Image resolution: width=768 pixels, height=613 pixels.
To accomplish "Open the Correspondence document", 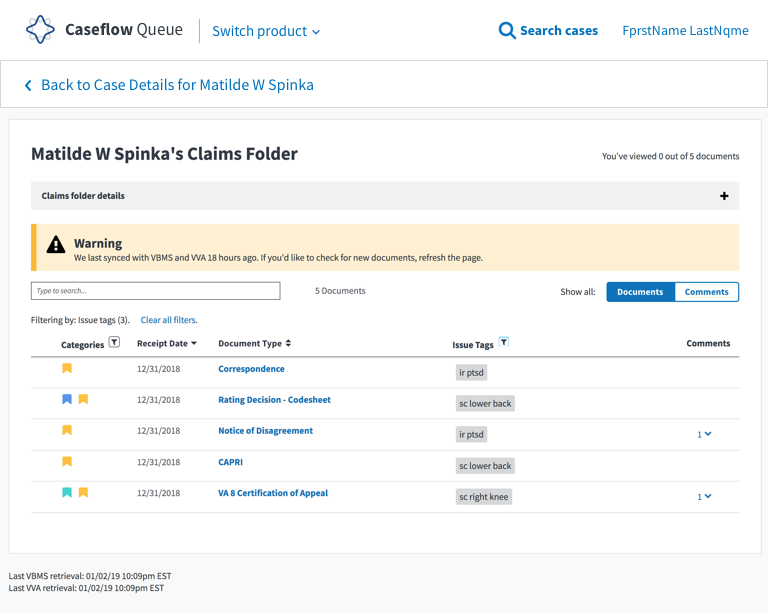I will coord(251,369).
